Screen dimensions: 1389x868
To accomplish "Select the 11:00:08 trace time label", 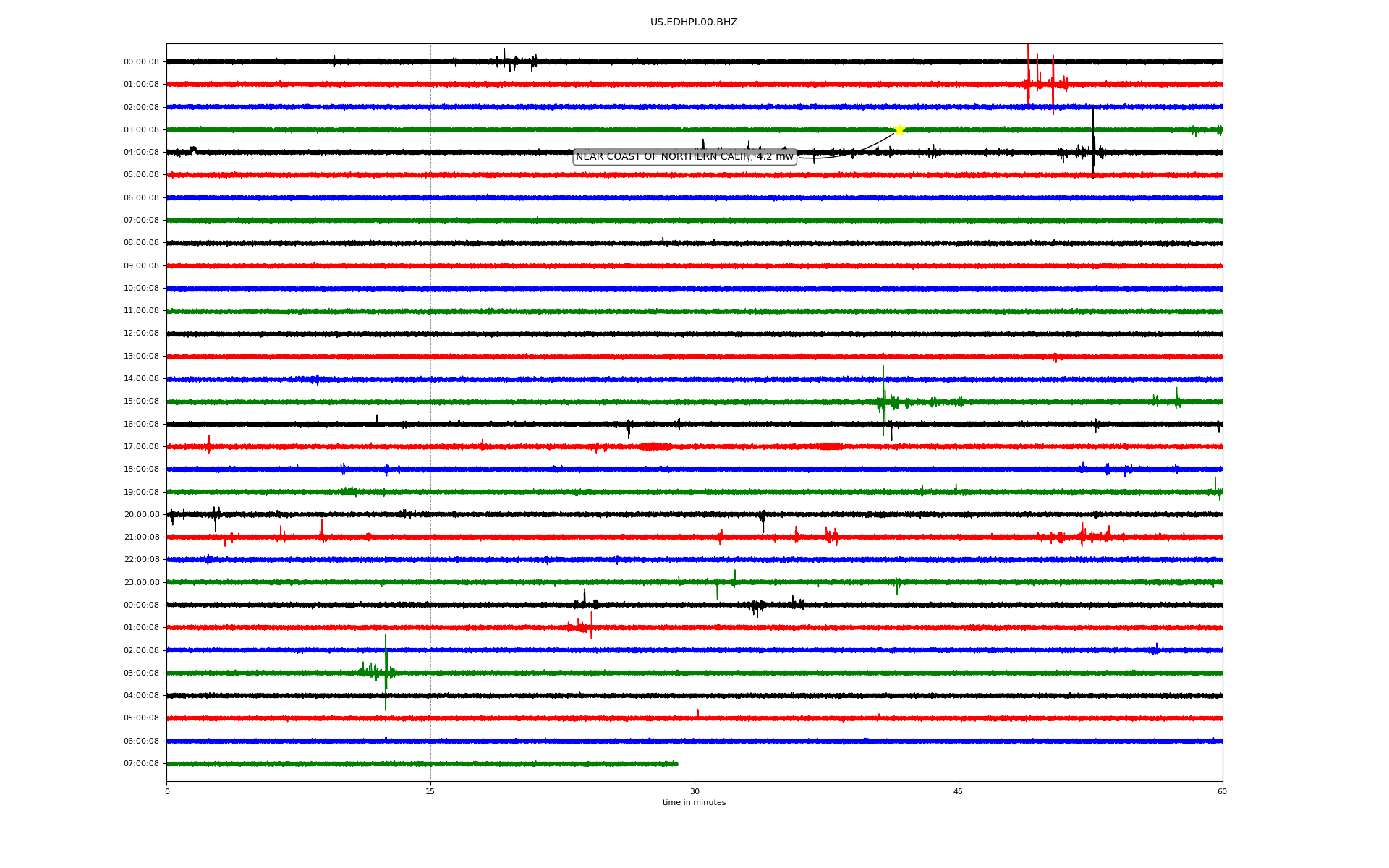I will coord(141,311).
